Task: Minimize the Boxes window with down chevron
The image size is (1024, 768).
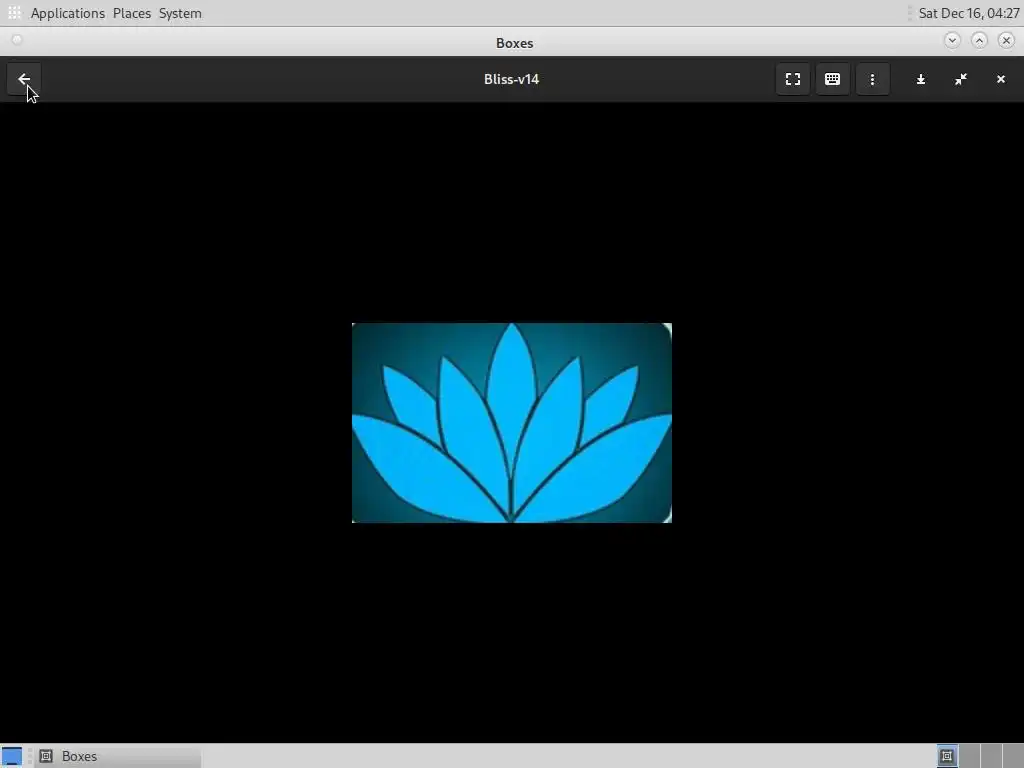Action: click(952, 40)
